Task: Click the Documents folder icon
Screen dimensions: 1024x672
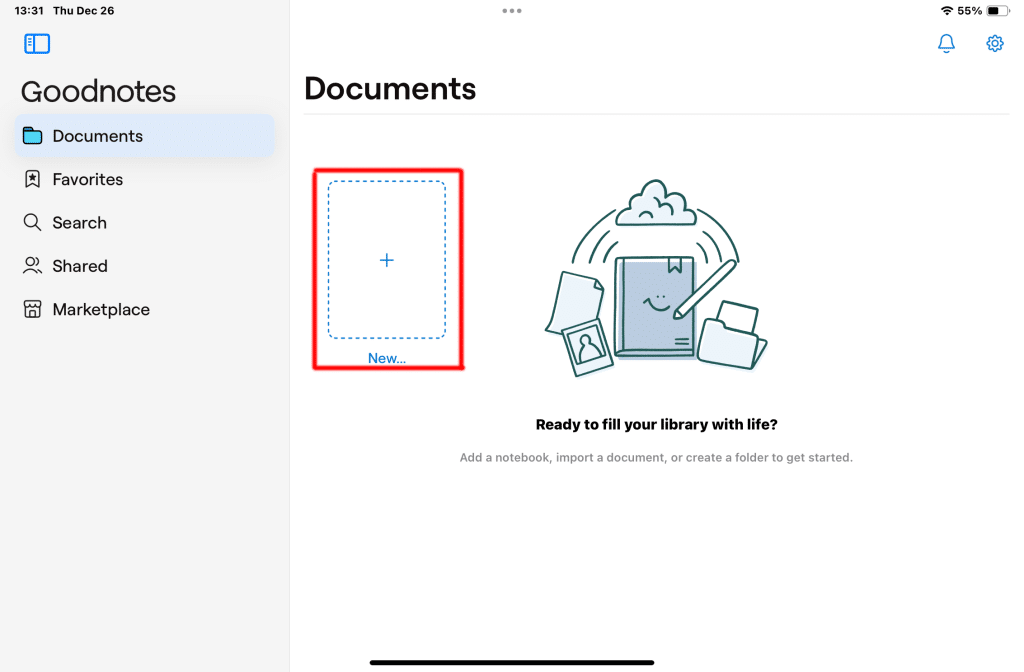Action: pos(32,136)
